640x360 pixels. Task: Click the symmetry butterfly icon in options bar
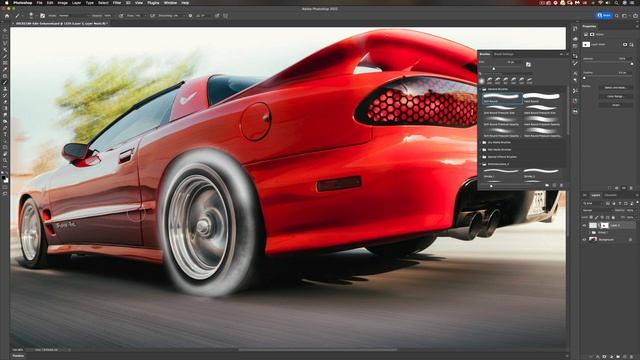tap(225, 16)
